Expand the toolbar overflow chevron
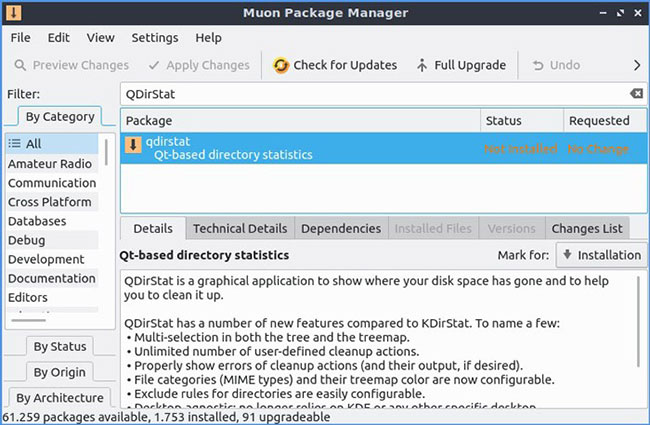The height and width of the screenshot is (425, 650). [x=637, y=66]
